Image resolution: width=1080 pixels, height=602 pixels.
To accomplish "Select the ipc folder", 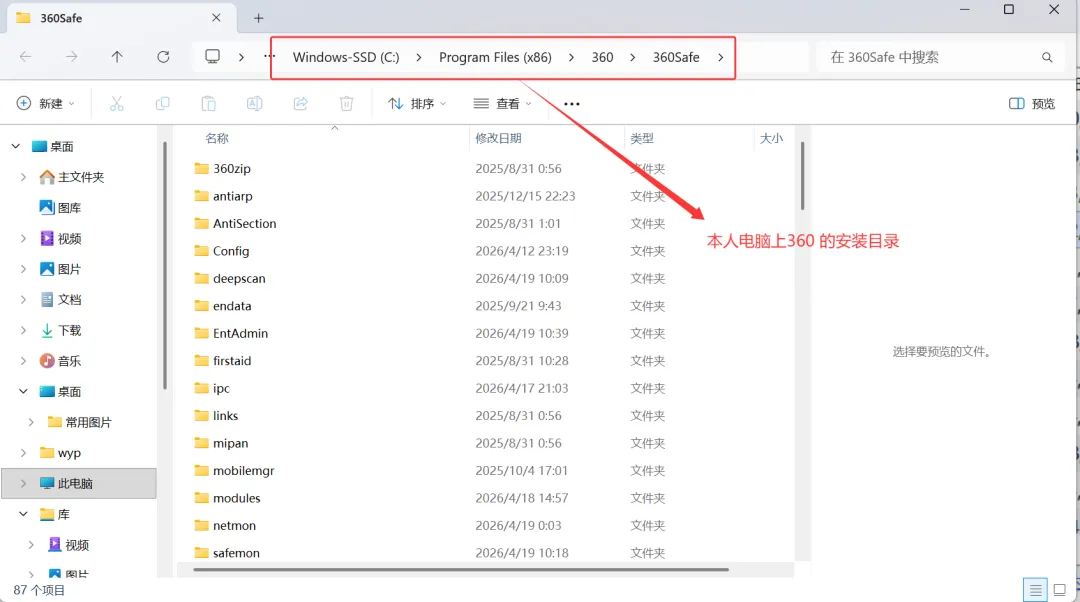I will click(x=211, y=389).
